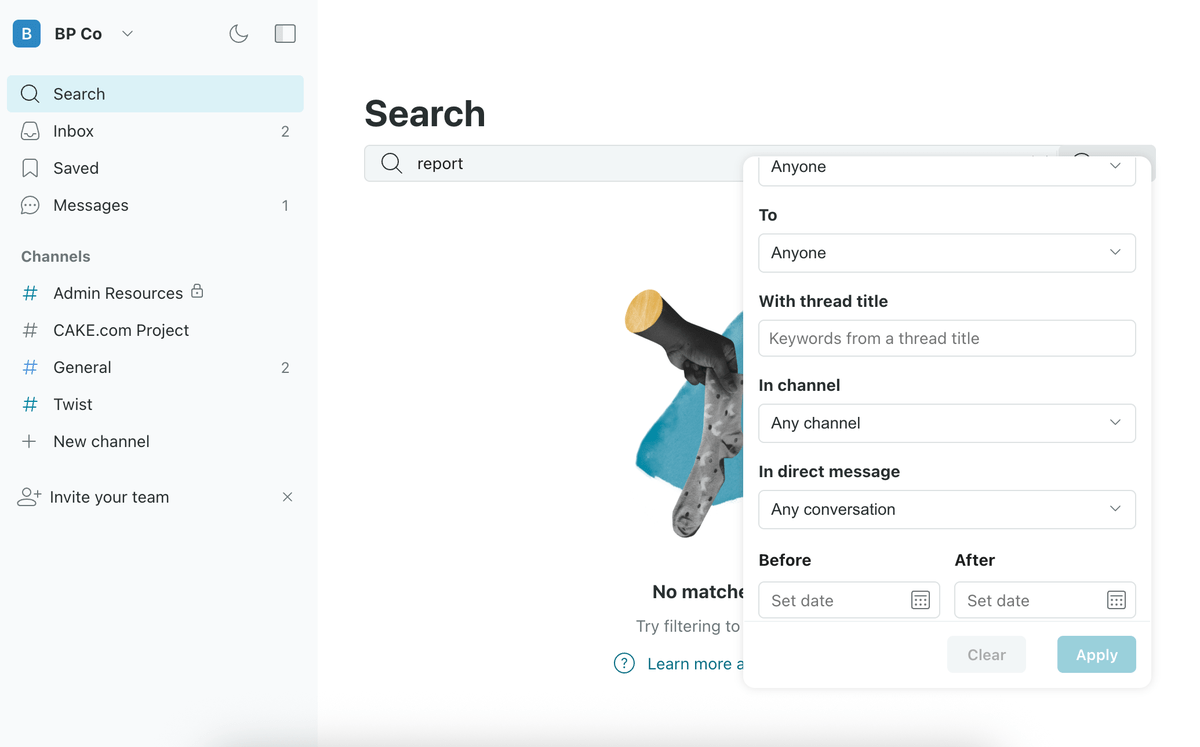Open the Admin Resources channel
The height and width of the screenshot is (747, 1200).
[x=117, y=293]
